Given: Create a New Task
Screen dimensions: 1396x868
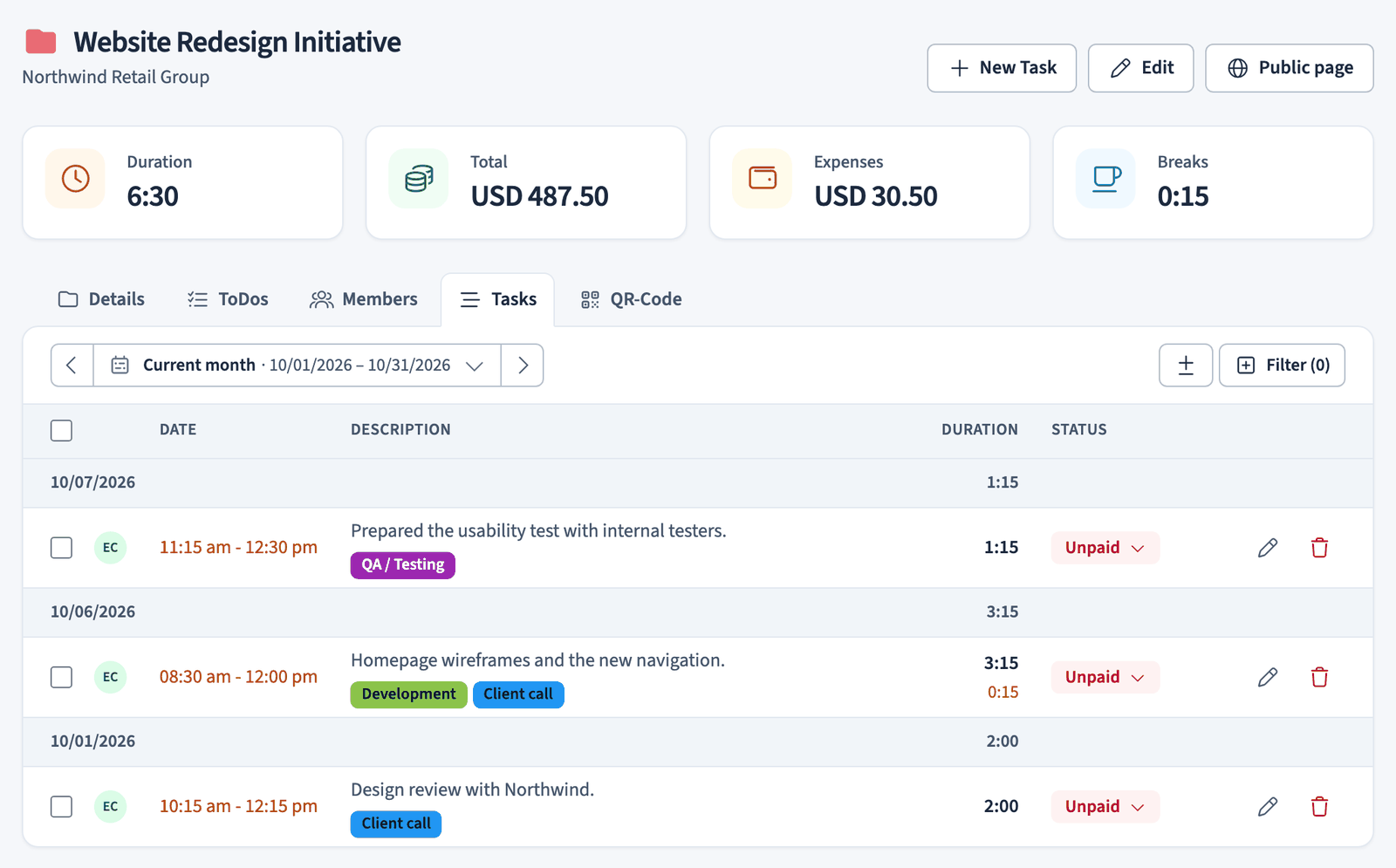Looking at the screenshot, I should click(x=1002, y=68).
